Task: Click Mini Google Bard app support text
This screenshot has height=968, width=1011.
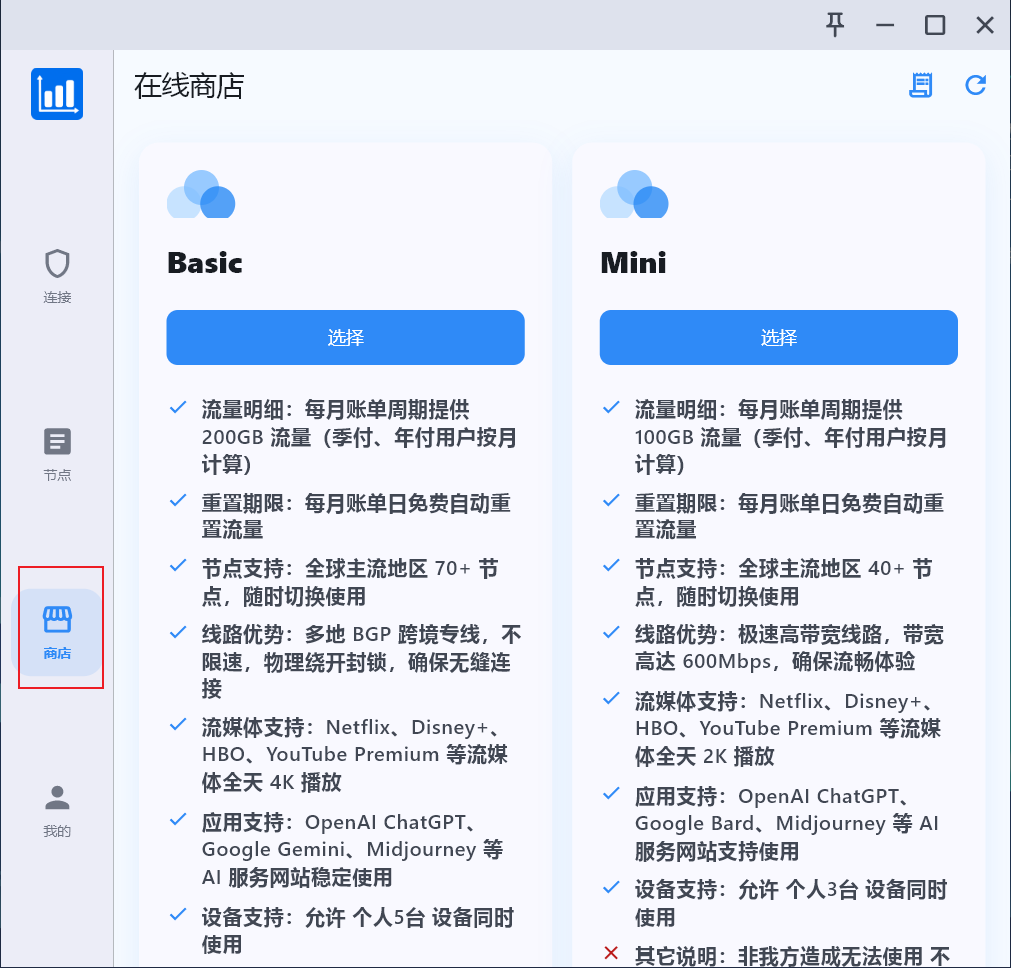Action: click(x=787, y=824)
